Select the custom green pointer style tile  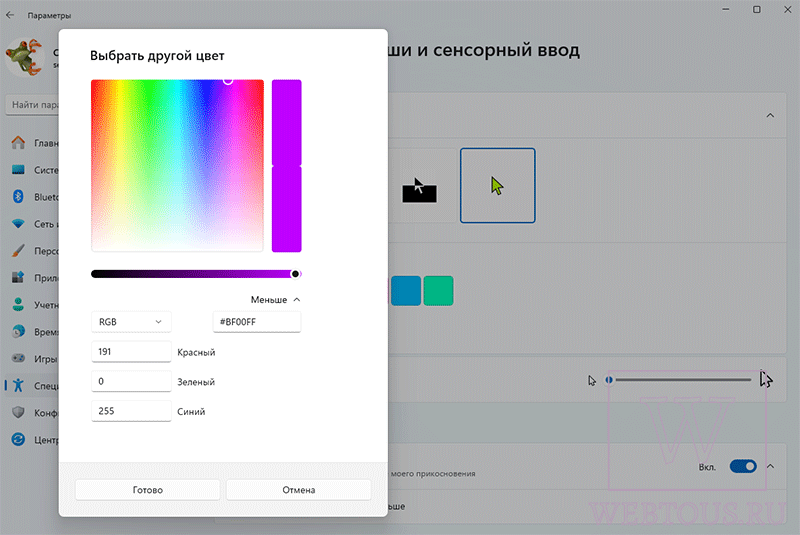click(497, 186)
